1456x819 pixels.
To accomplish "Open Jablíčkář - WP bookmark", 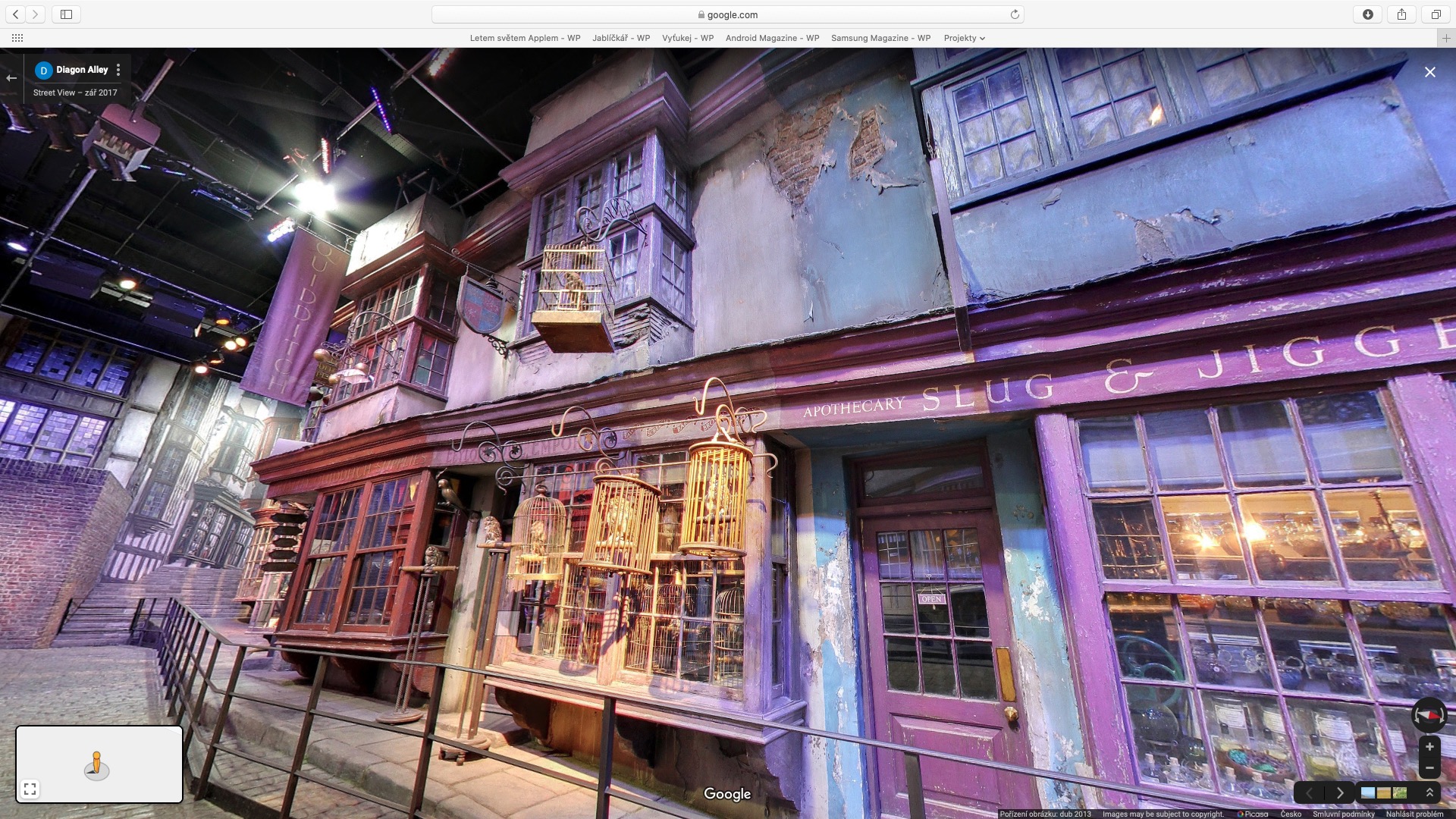I will 621,38.
